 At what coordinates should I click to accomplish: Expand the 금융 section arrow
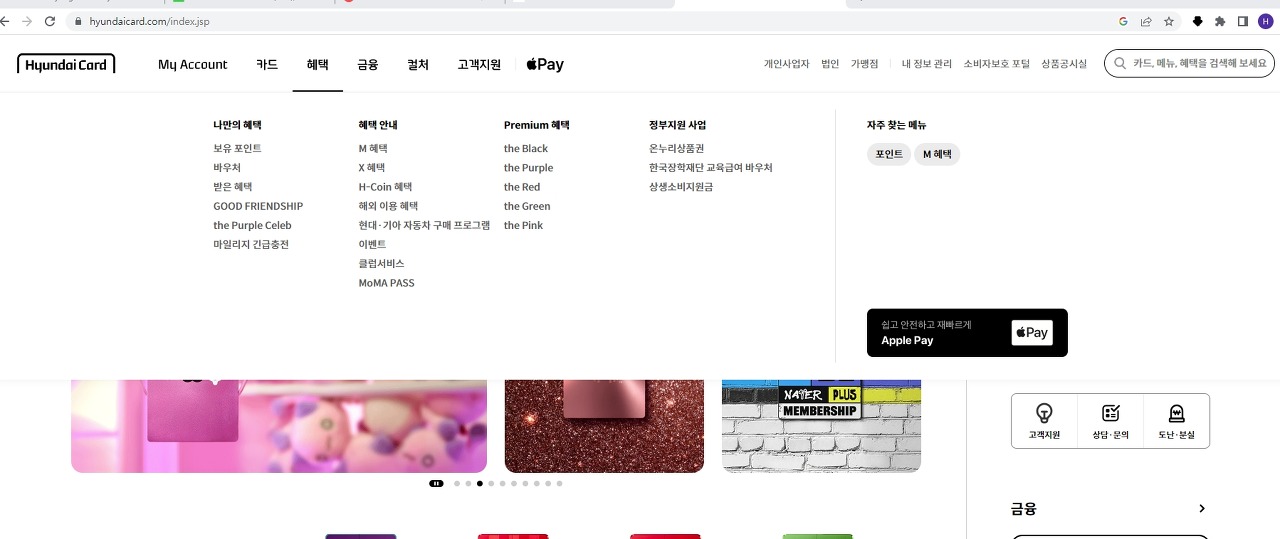[1201, 509]
